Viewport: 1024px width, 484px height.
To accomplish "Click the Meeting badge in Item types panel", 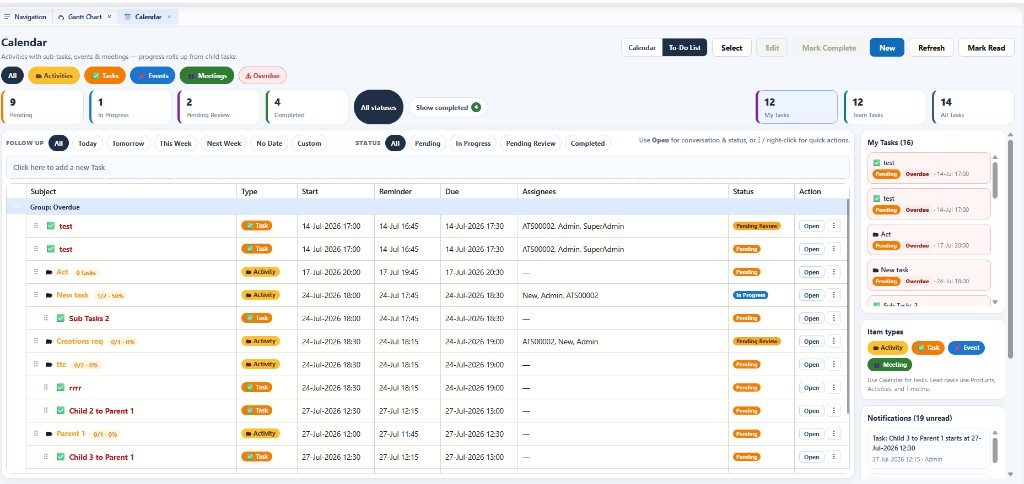I will [x=891, y=364].
